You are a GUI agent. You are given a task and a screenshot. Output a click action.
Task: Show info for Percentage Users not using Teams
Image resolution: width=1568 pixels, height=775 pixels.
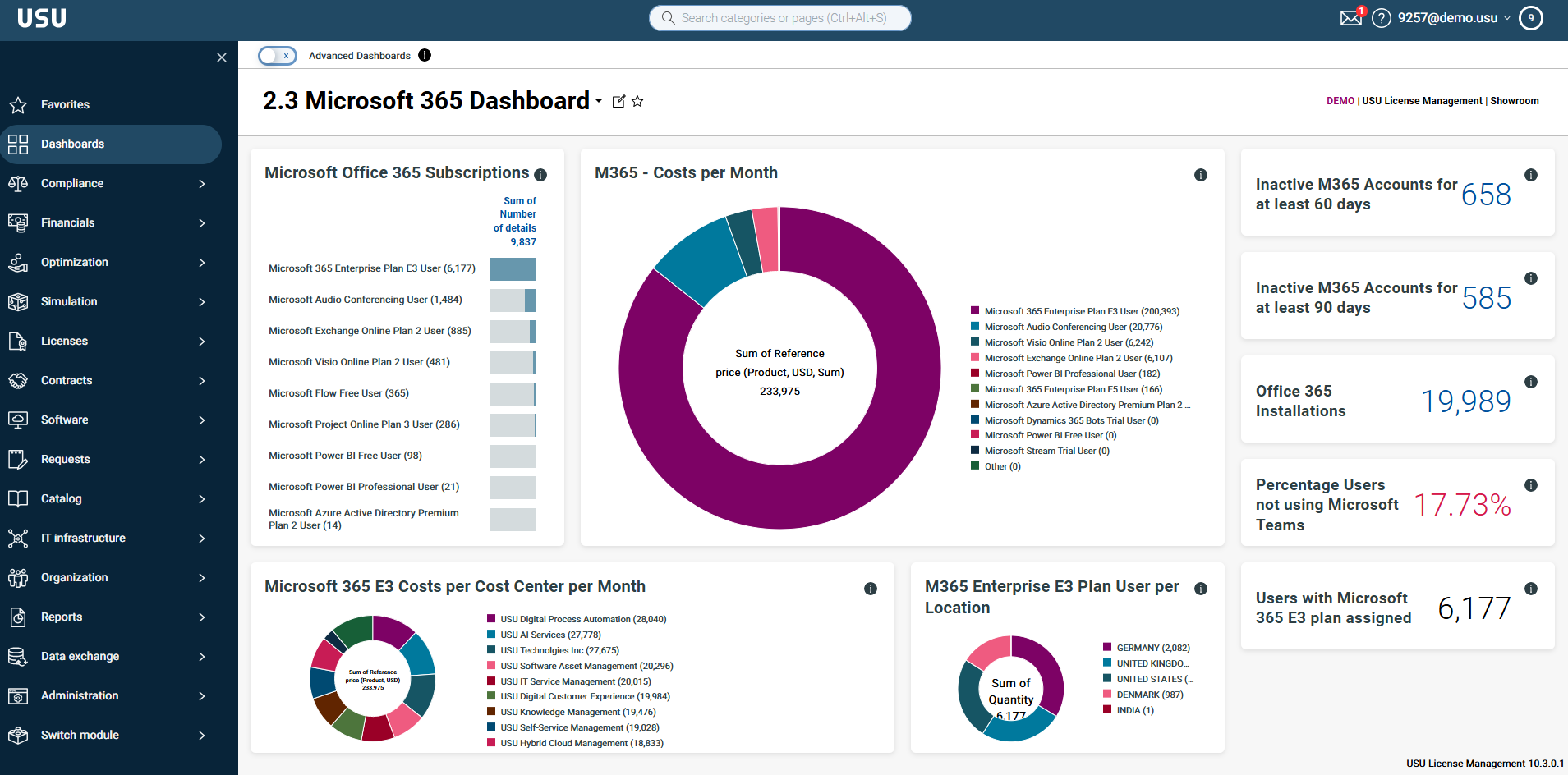coord(1531,485)
